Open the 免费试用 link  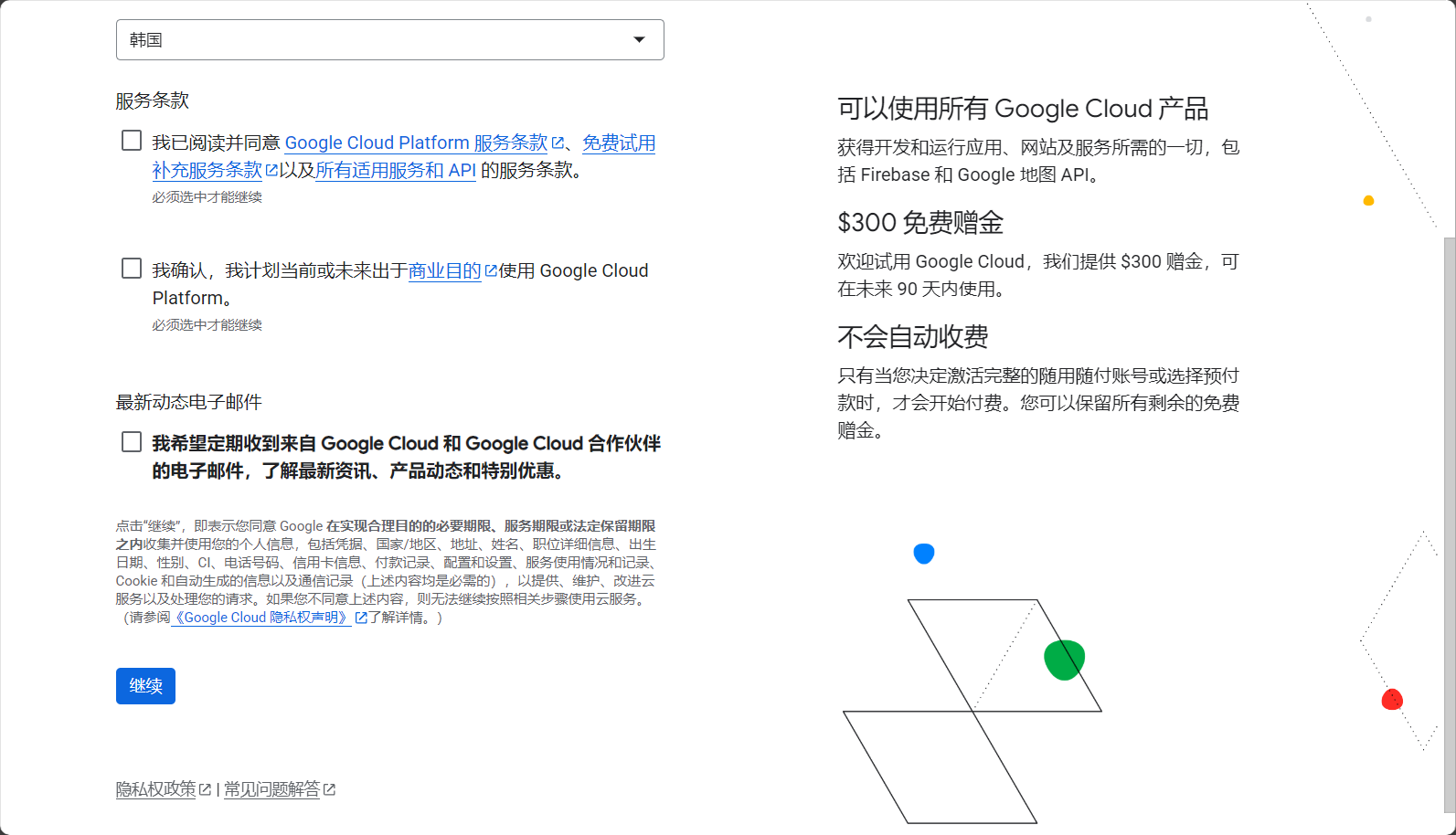[x=619, y=143]
